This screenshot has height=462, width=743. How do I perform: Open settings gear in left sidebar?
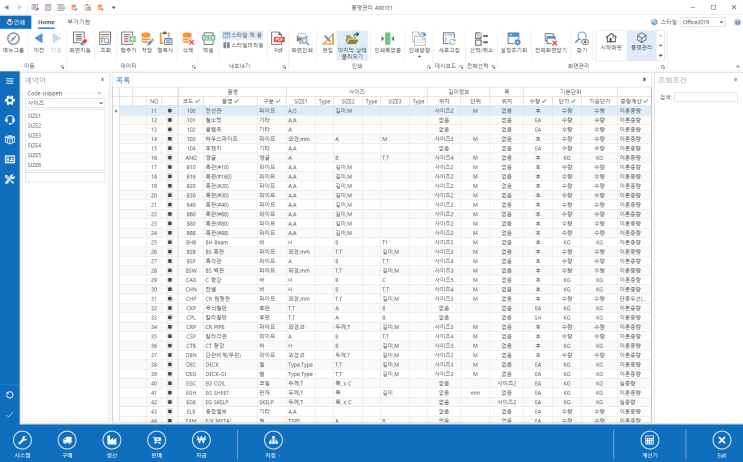click(x=9, y=100)
